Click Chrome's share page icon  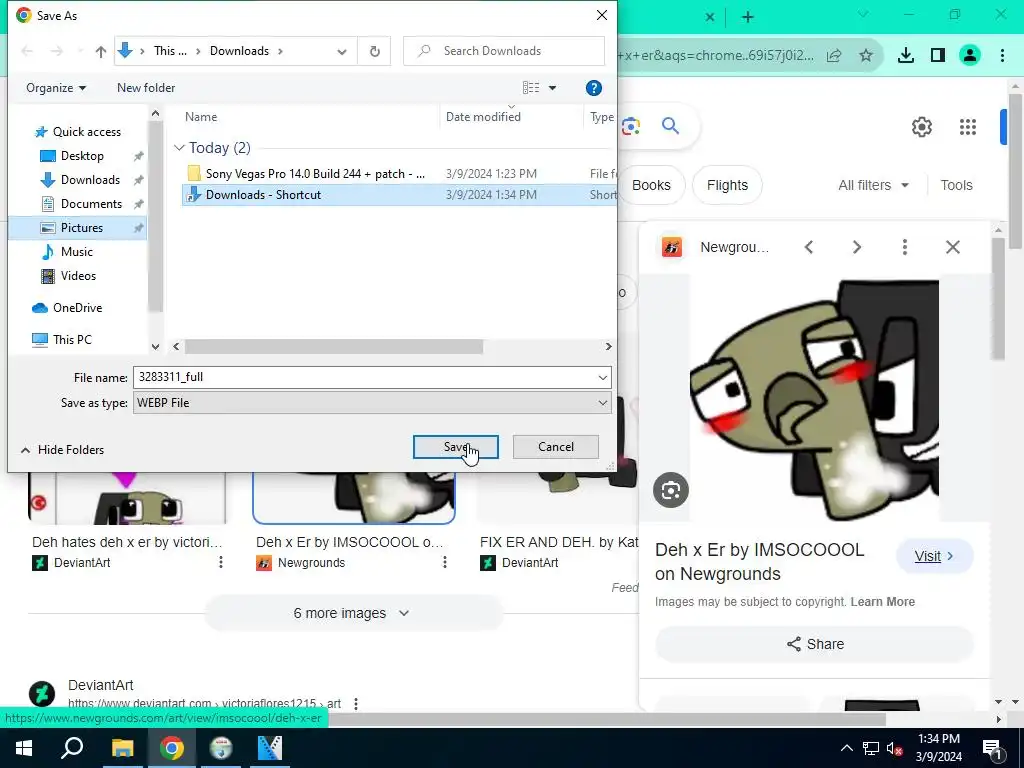click(834, 56)
